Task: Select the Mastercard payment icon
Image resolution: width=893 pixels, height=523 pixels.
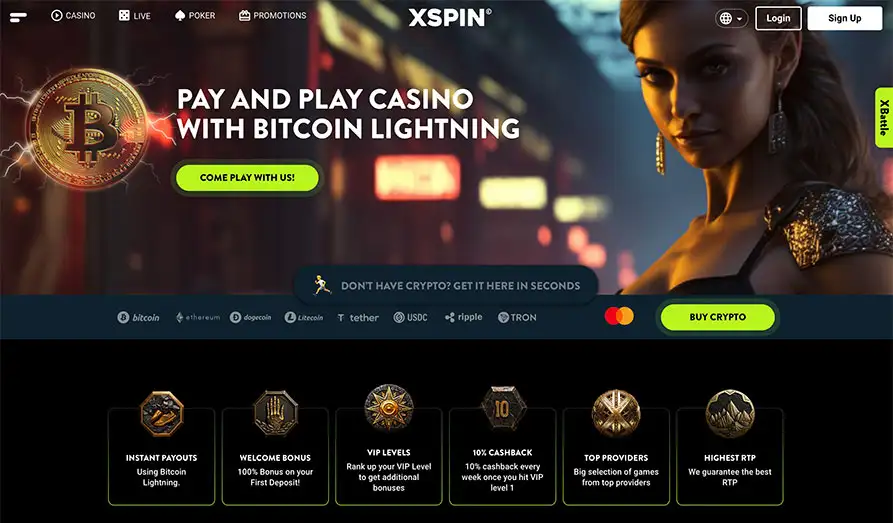Action: 619,316
